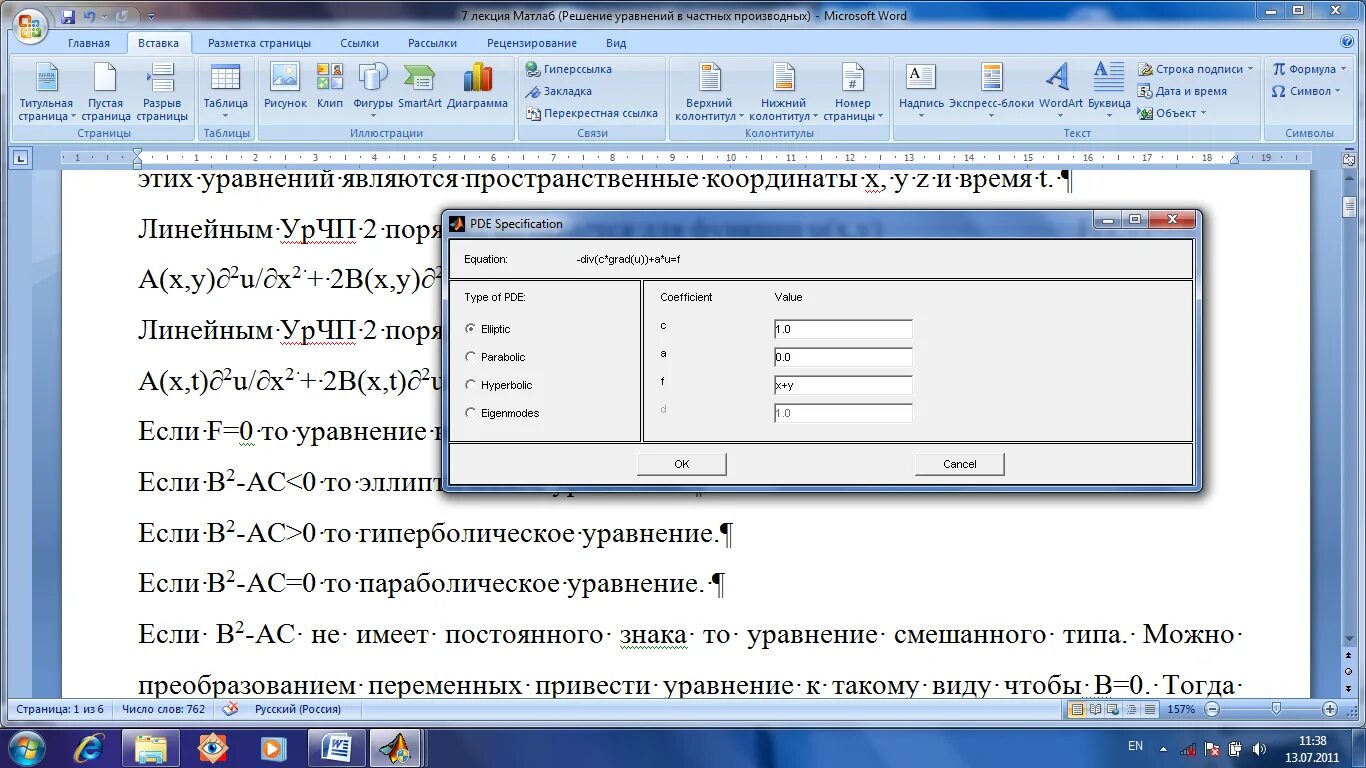Screen dimensions: 1366x768
Task: Click Страница: 1 из 6 page indicator
Action: [59, 709]
